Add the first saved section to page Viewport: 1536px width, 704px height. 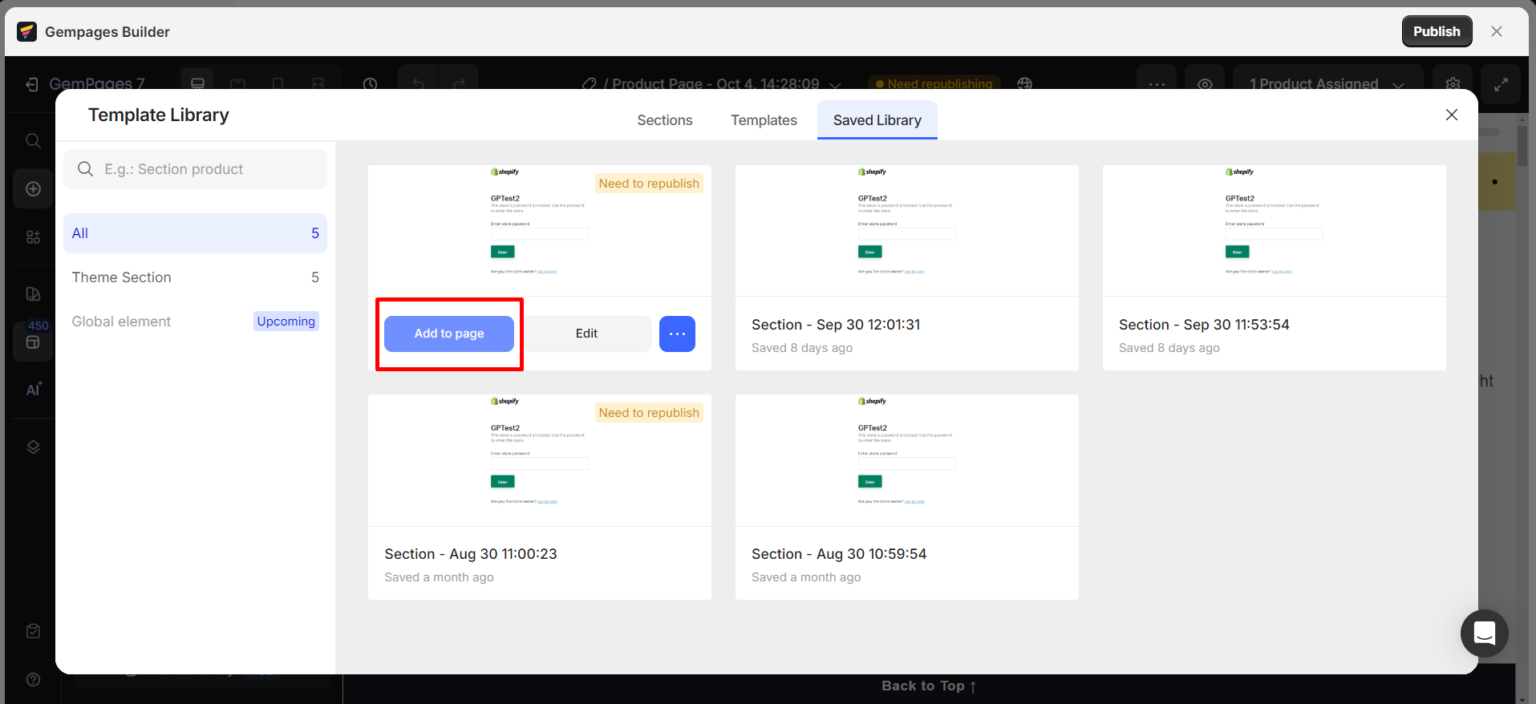(x=448, y=333)
